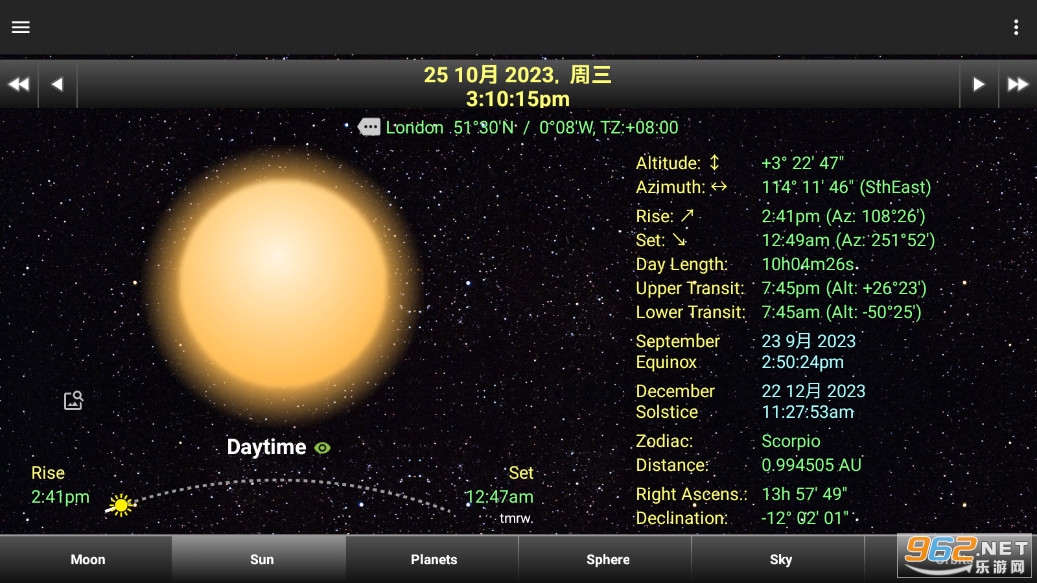Image resolution: width=1037 pixels, height=583 pixels.
Task: Toggle the green eye next to Daytime
Action: pyautogui.click(x=322, y=448)
